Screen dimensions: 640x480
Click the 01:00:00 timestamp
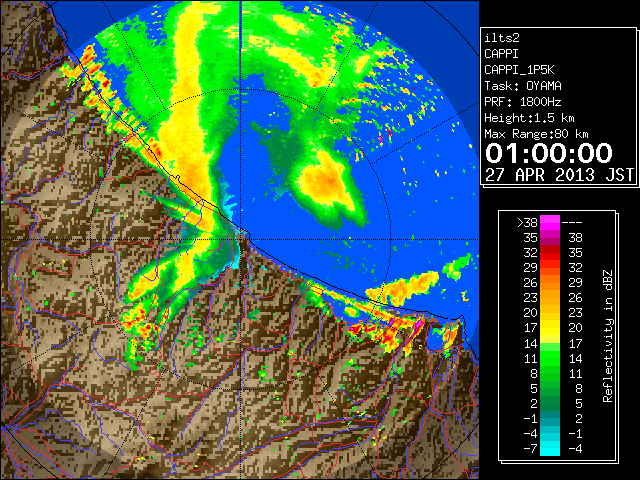pos(549,153)
